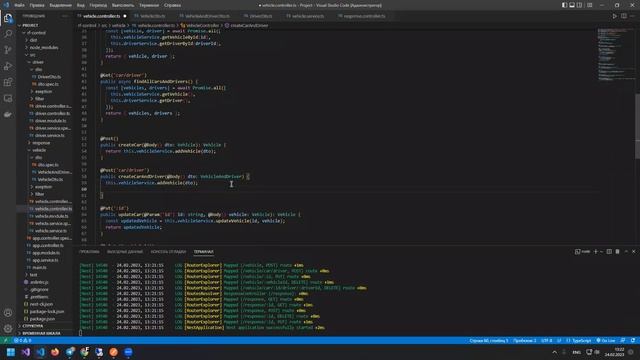
Task: Click the minimap code overview
Action: tap(616, 55)
